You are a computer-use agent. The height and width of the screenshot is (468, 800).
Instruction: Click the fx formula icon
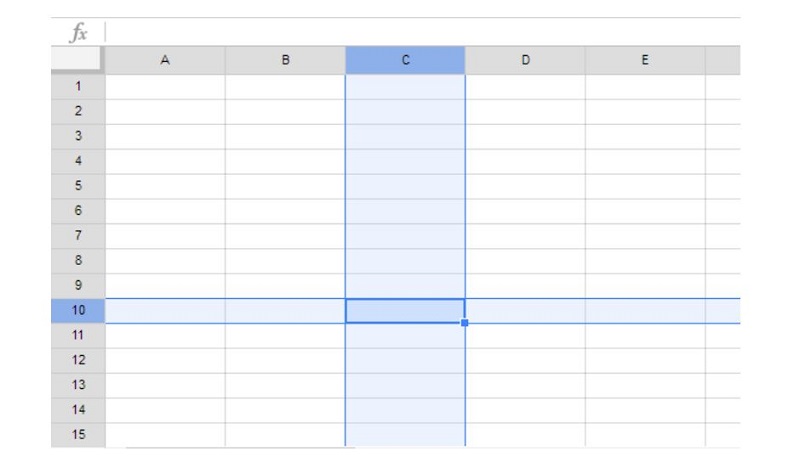[x=79, y=32]
